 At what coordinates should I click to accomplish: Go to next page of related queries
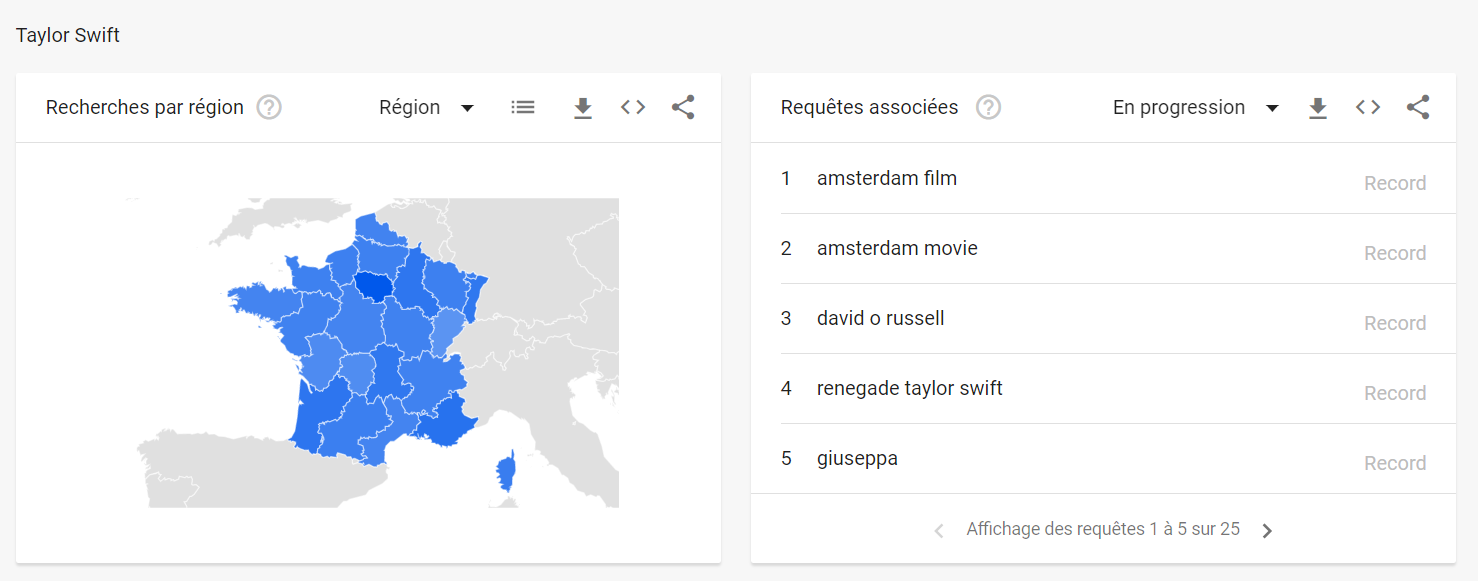(1267, 529)
